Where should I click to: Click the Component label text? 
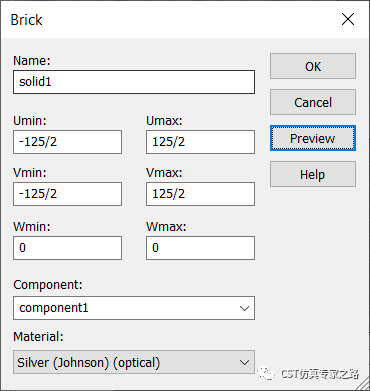tap(48, 285)
